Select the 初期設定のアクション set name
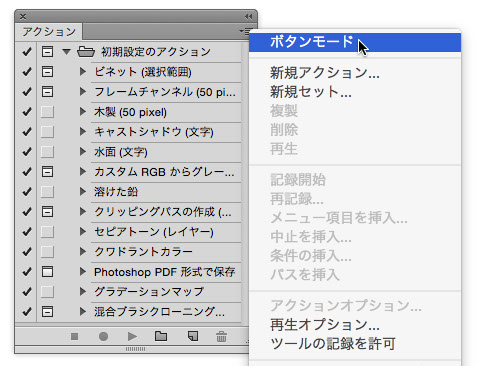The width and height of the screenshot is (482, 366). click(156, 52)
